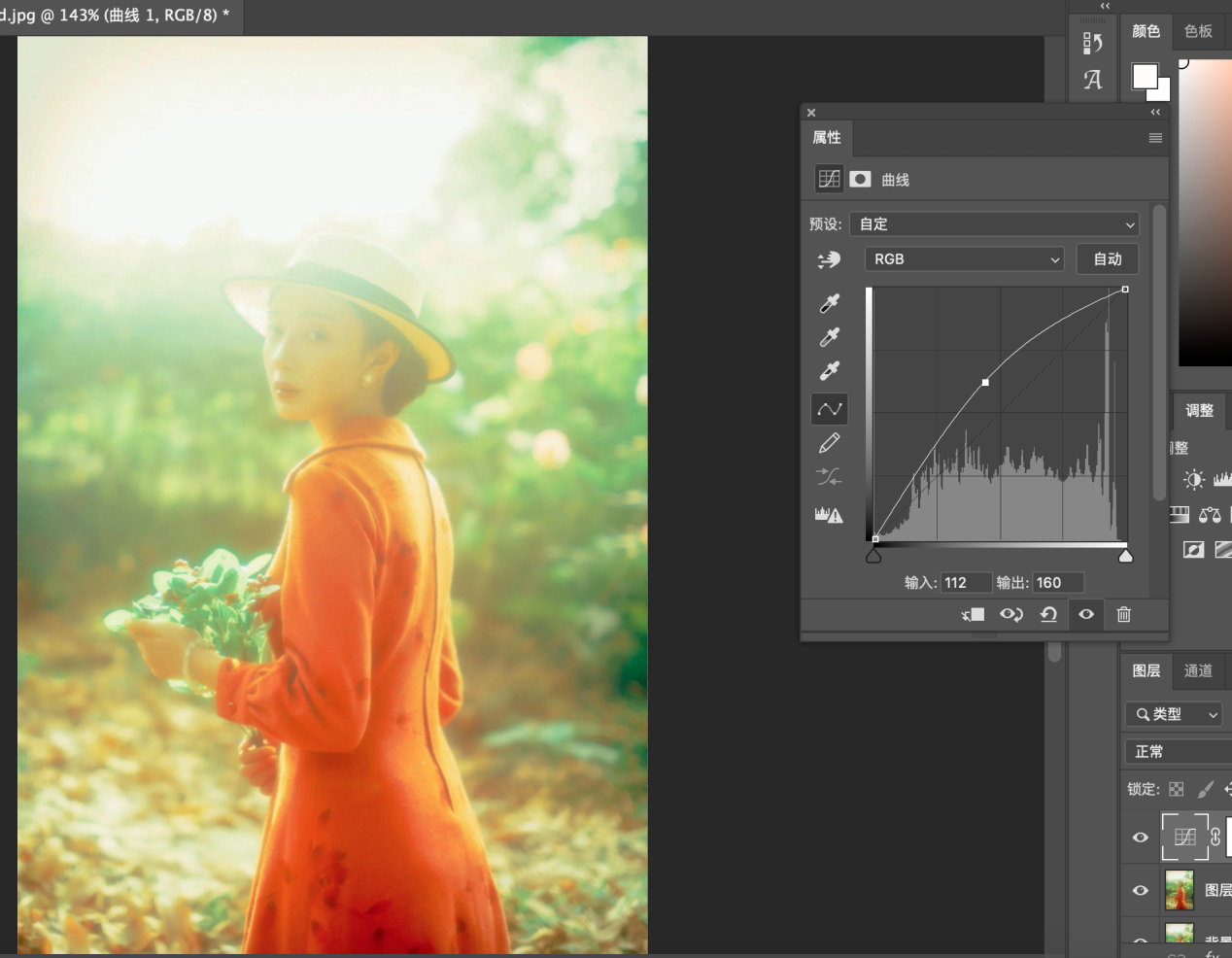The height and width of the screenshot is (958, 1232).
Task: Reset the curves to adjustment defaults
Action: coord(1048,614)
